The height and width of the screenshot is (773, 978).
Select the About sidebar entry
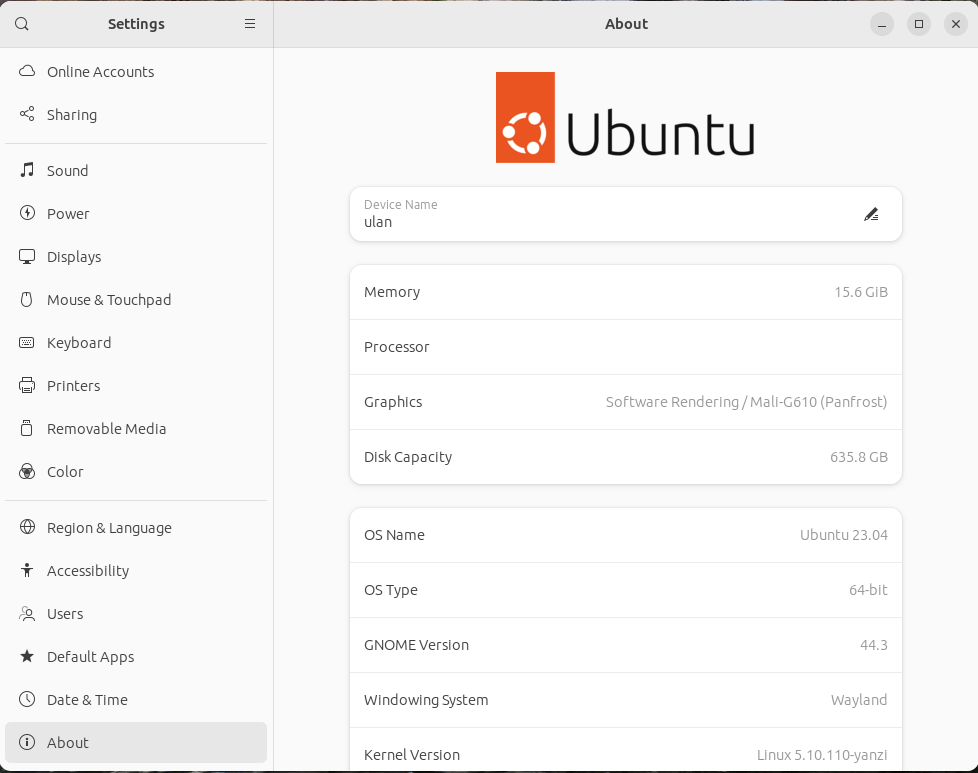(x=136, y=742)
